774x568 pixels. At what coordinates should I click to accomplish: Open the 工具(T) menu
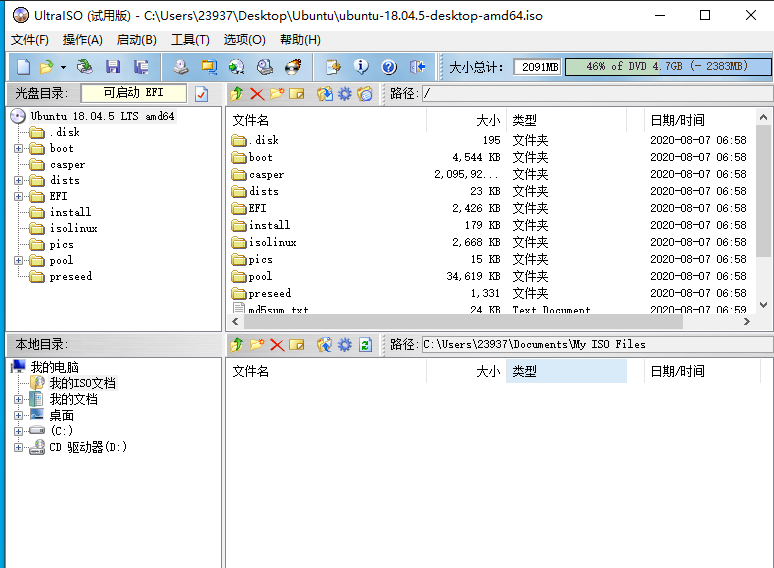click(x=190, y=39)
